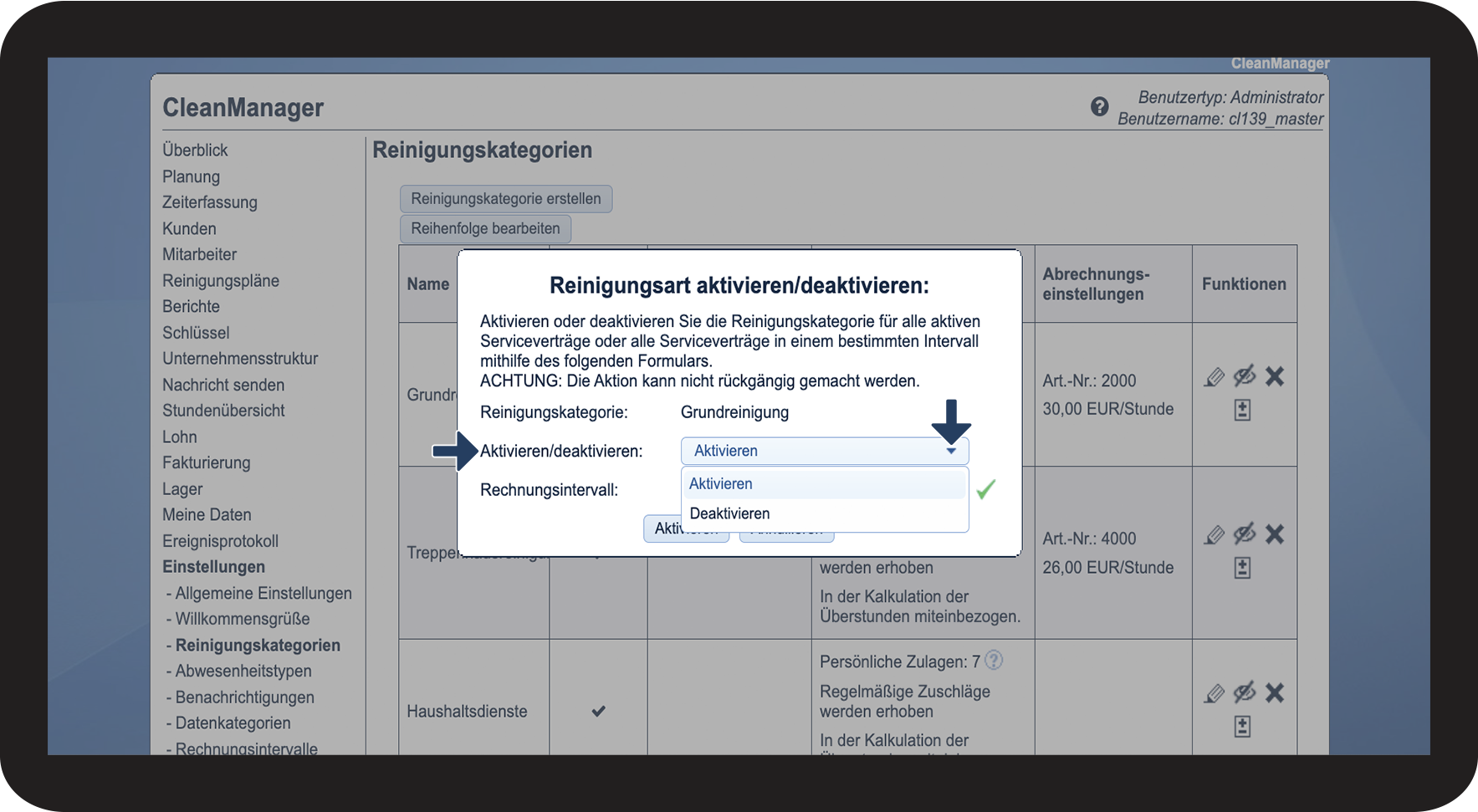Open Überblick in the sidebar
Viewport: 1478px width, 812px height.
195,151
